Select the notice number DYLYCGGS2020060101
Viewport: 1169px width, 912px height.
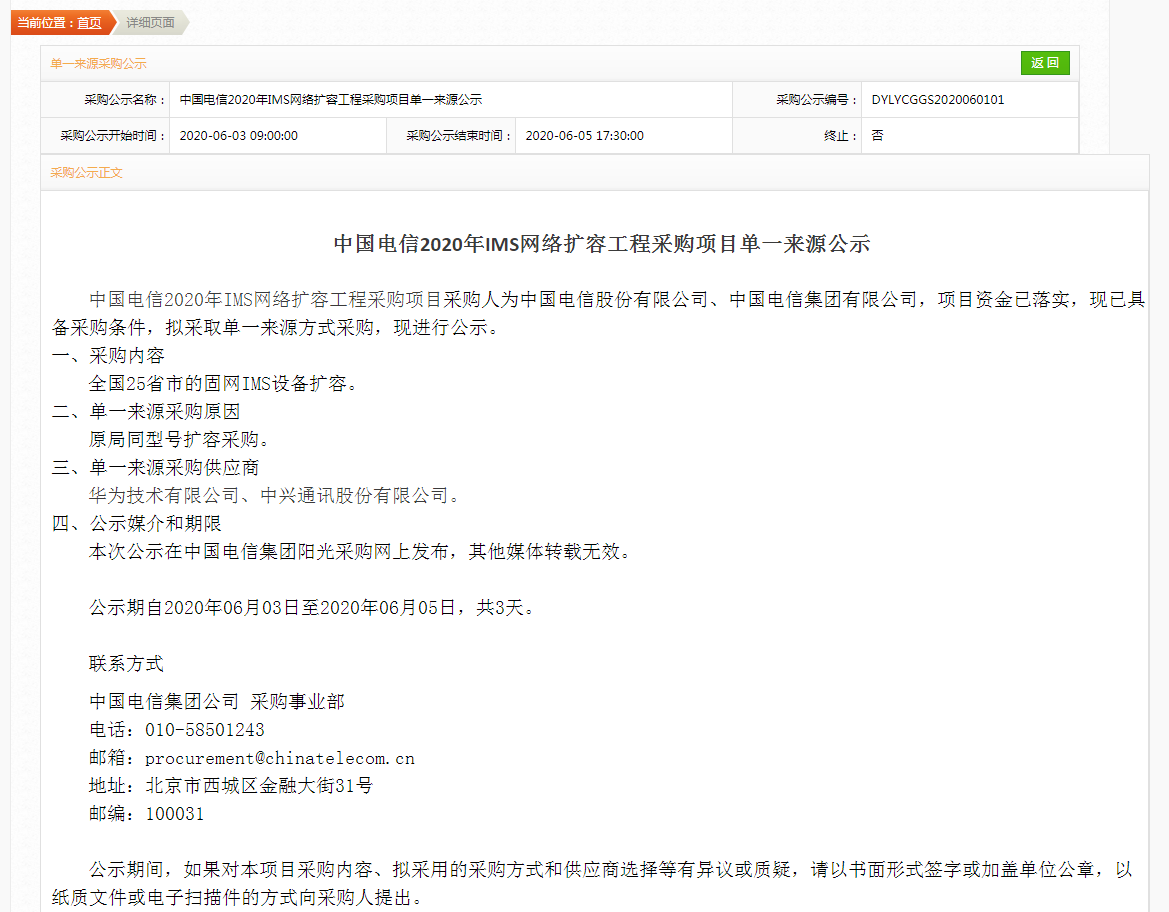pos(937,99)
